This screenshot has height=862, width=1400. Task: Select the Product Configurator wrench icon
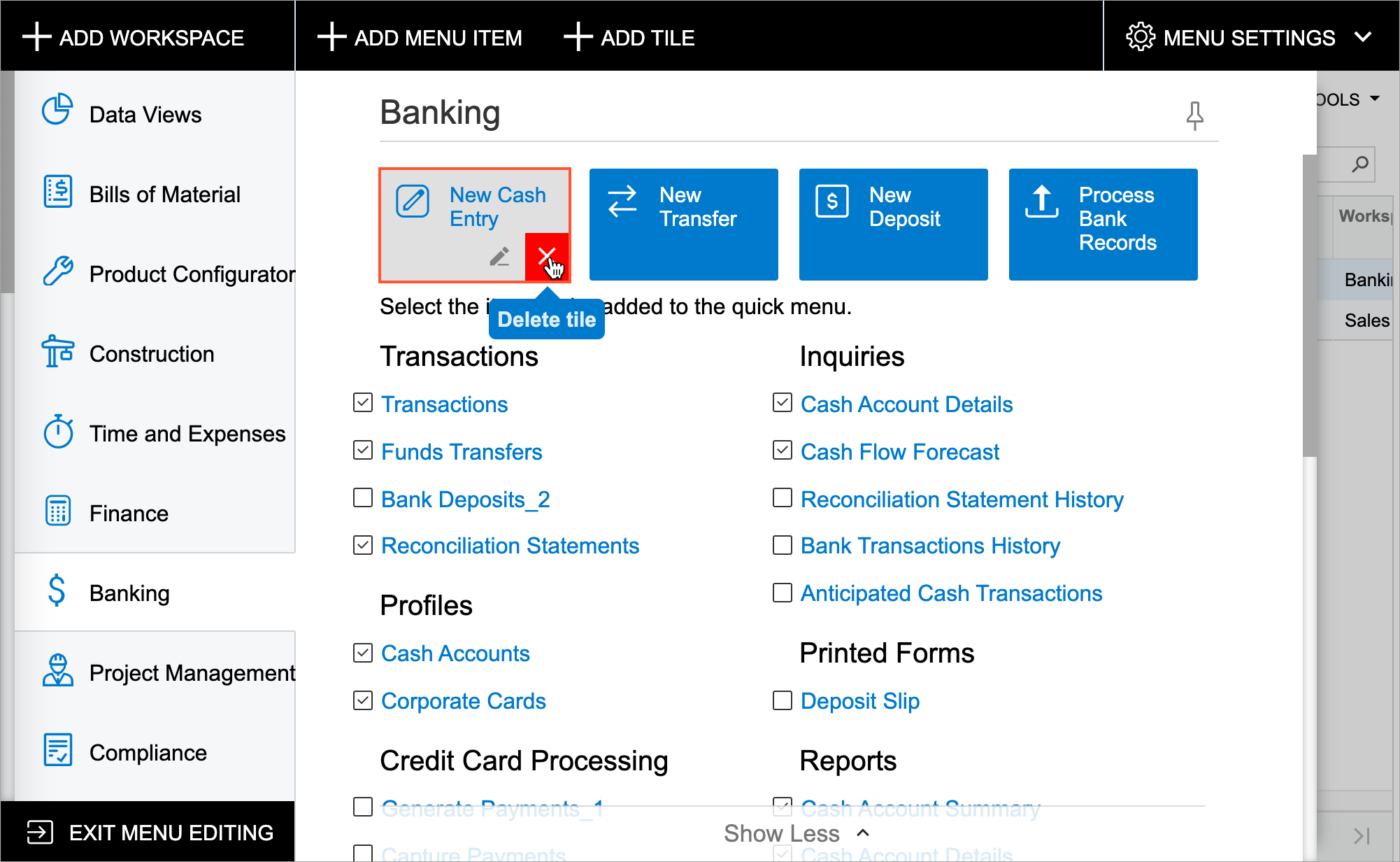tap(57, 272)
